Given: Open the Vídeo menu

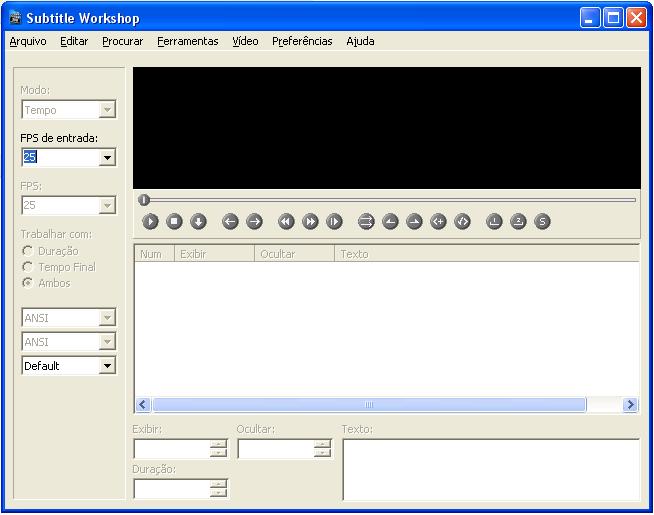Looking at the screenshot, I should (x=245, y=41).
